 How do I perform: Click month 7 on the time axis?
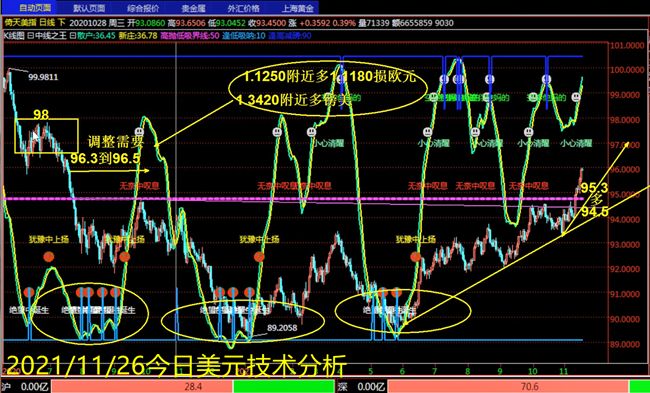pos(434,370)
